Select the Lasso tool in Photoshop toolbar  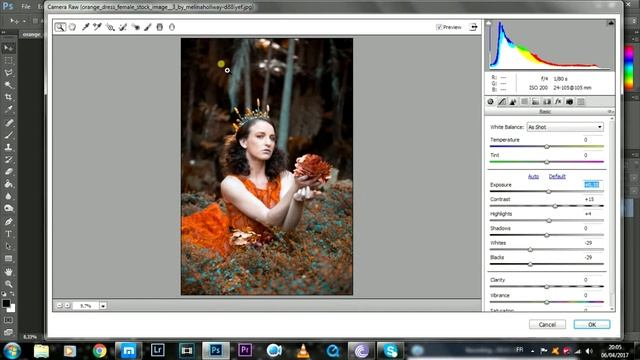[8, 73]
